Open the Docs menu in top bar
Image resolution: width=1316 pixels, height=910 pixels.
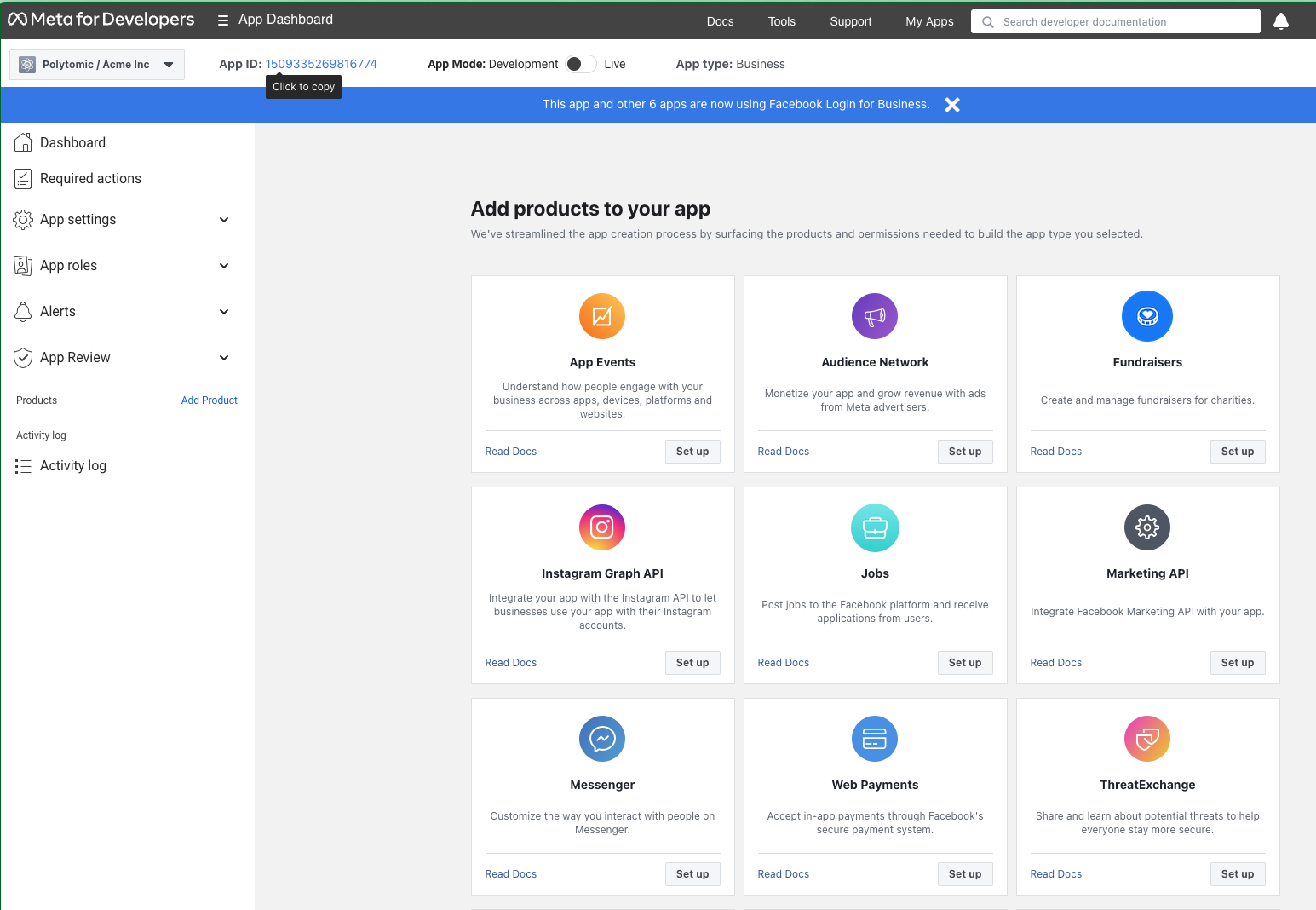[x=721, y=21]
